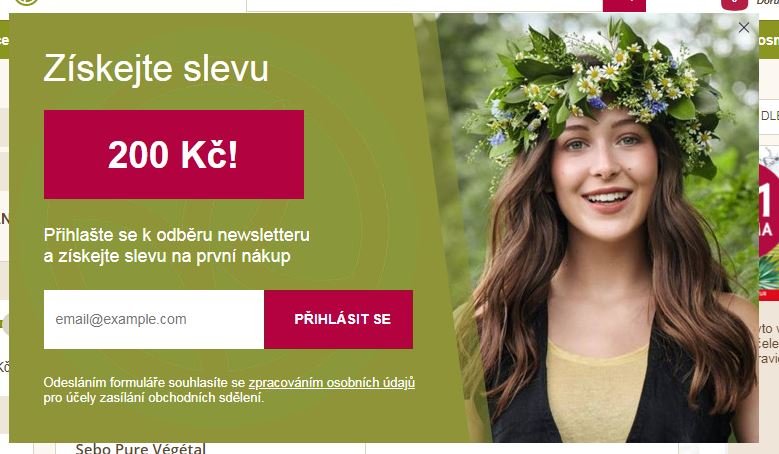The image size is (779, 454).
Task: Click the email@example.com input field
Action: pos(154,319)
